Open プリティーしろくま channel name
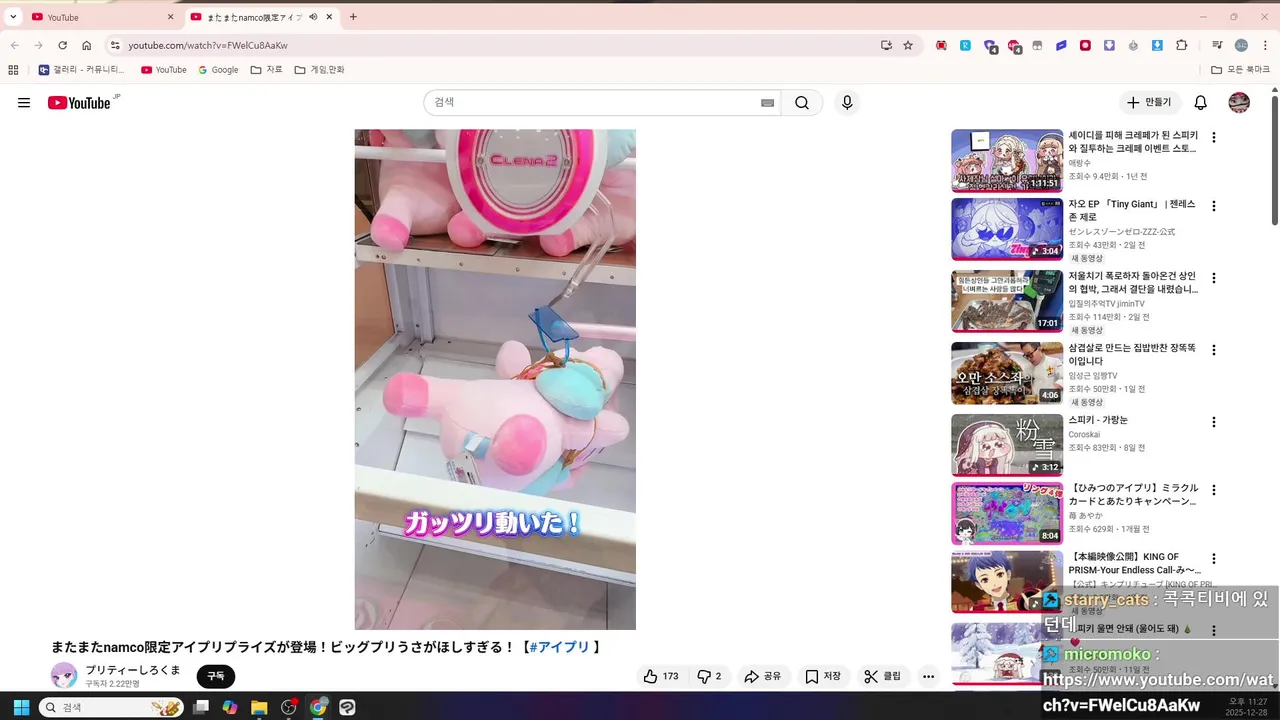The height and width of the screenshot is (720, 1280). tap(133, 670)
